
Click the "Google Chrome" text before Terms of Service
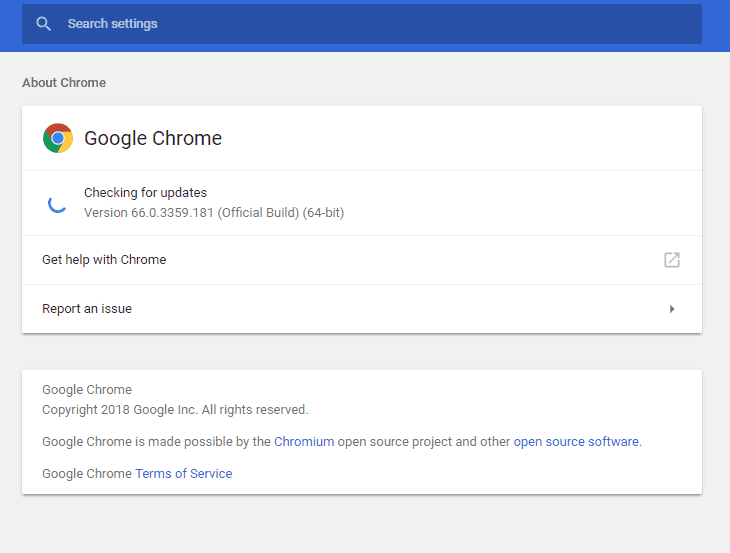pos(87,474)
